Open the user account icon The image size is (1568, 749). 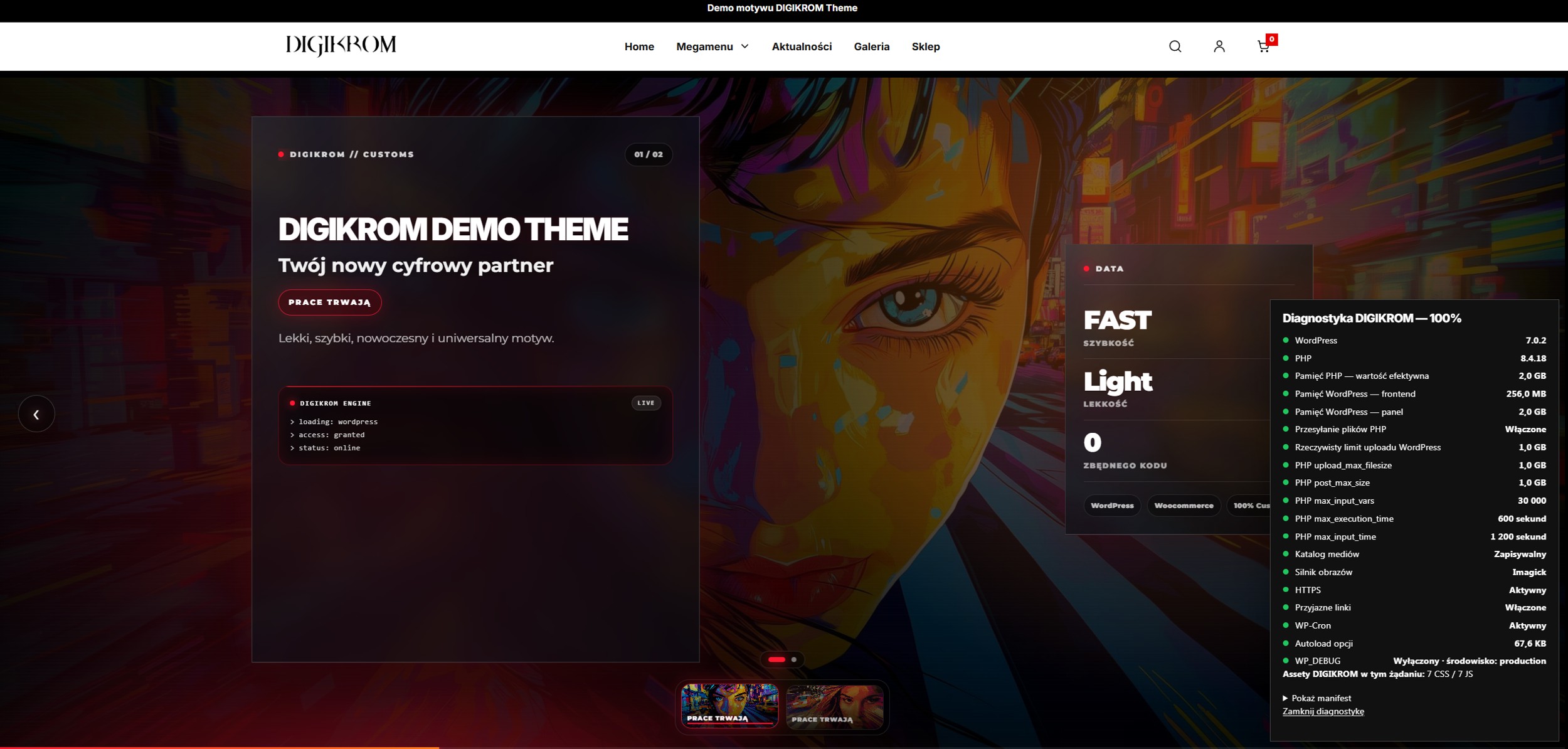pyautogui.click(x=1219, y=46)
